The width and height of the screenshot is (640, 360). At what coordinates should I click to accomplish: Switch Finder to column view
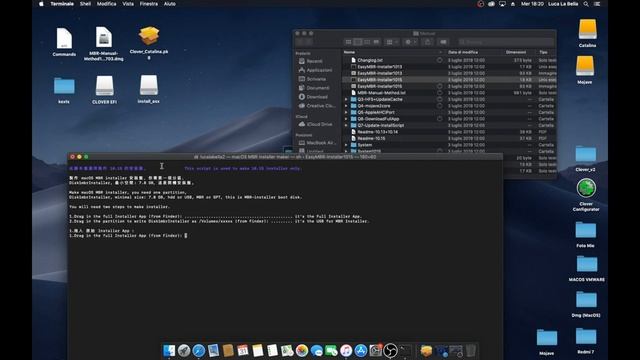(367, 42)
